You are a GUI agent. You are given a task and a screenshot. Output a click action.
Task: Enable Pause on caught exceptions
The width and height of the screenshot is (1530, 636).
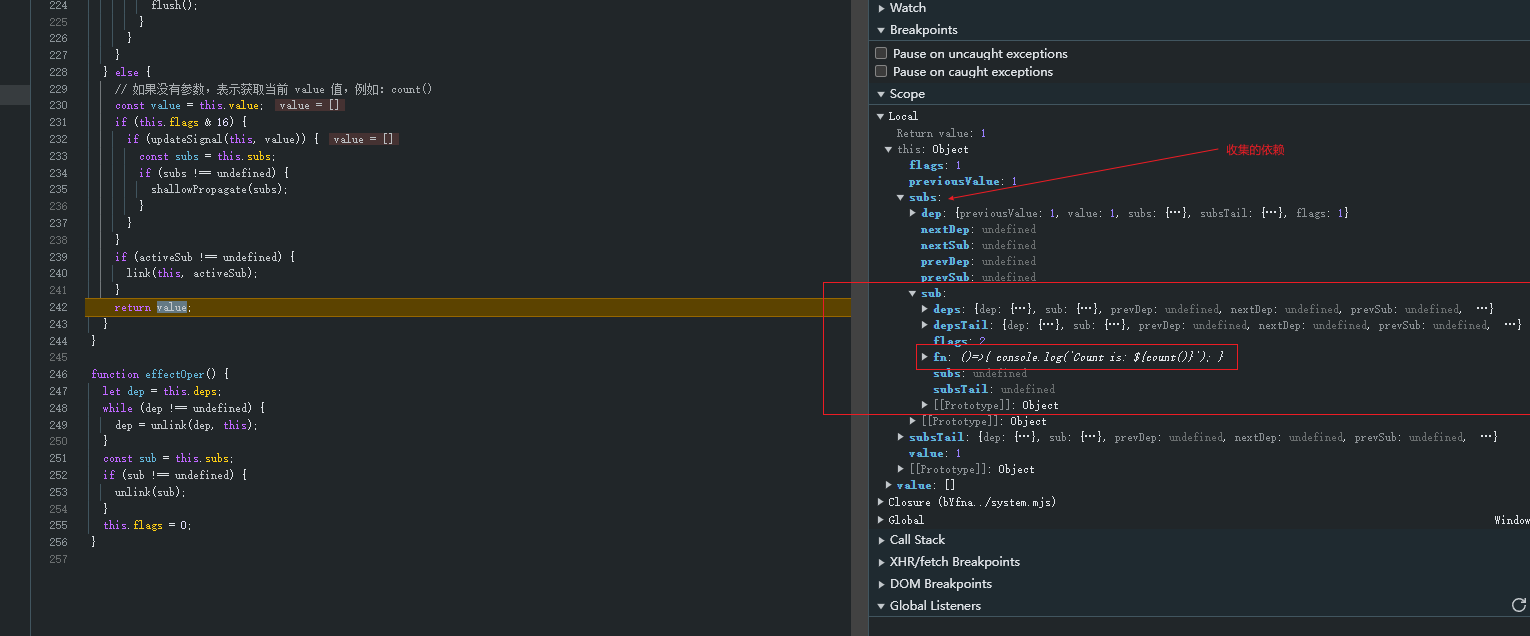(881, 71)
